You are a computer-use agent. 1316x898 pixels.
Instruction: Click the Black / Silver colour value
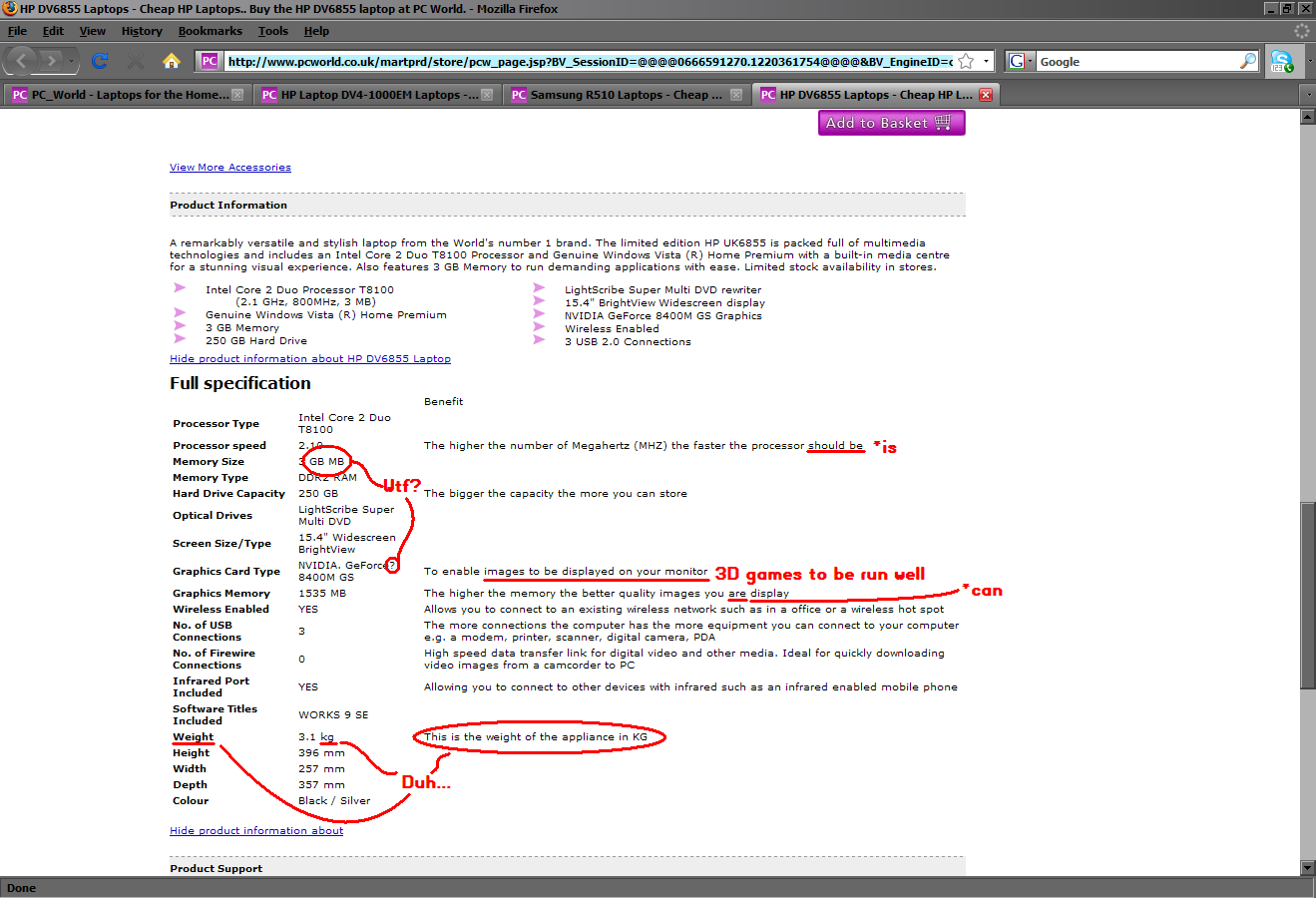(334, 801)
